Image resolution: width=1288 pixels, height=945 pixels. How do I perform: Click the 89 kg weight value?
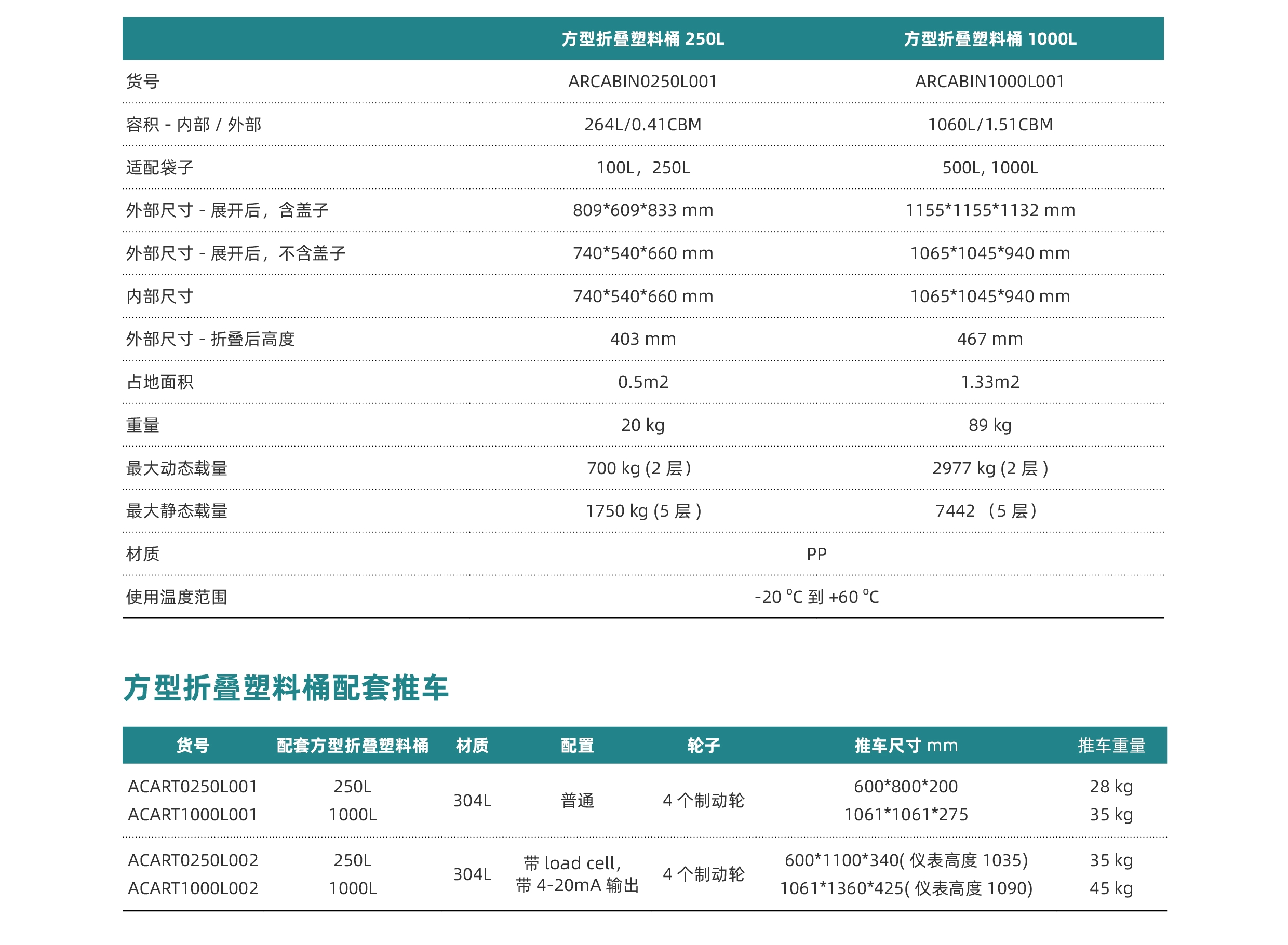click(989, 425)
